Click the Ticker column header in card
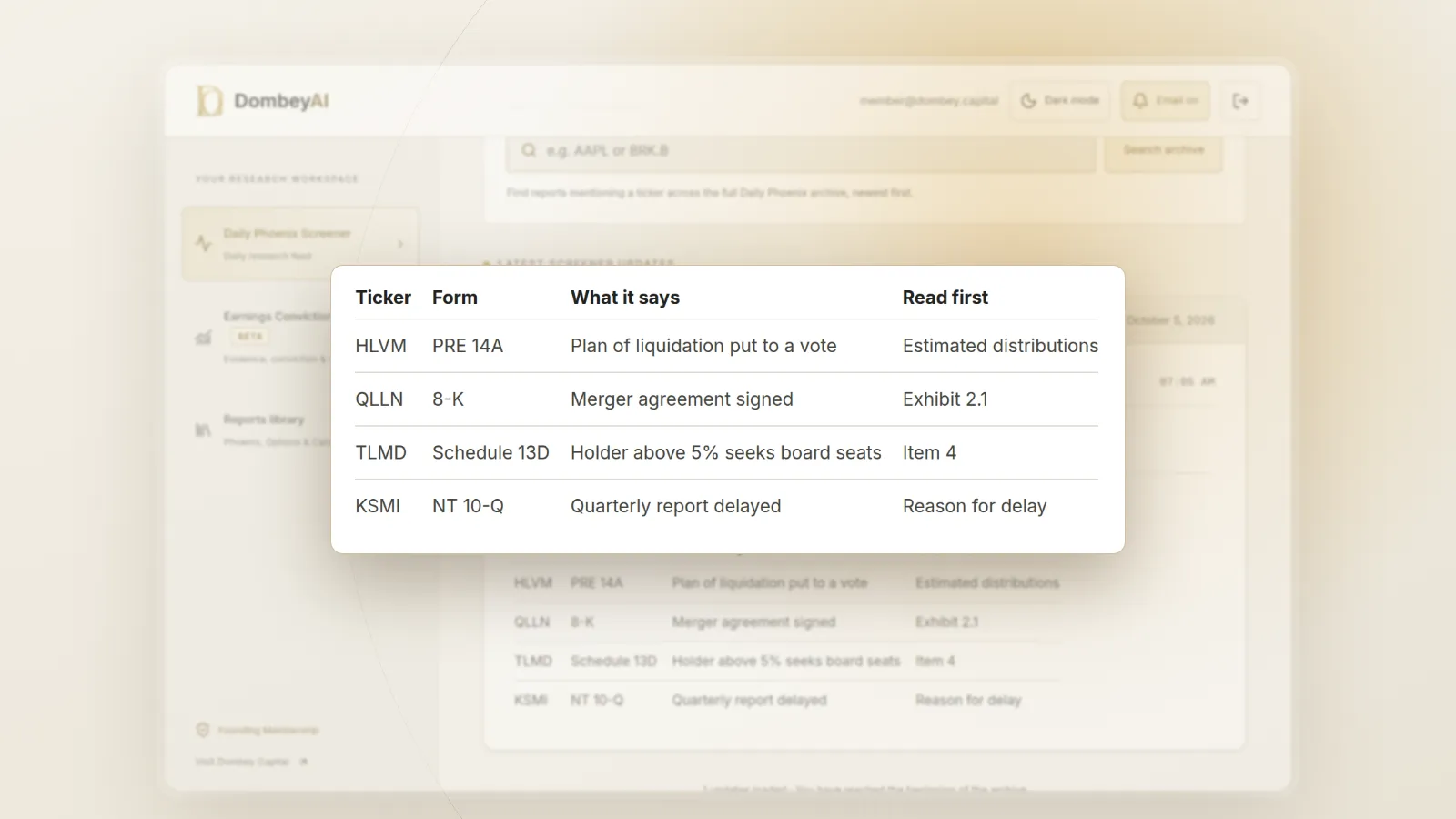This screenshot has height=819, width=1456. 383,298
